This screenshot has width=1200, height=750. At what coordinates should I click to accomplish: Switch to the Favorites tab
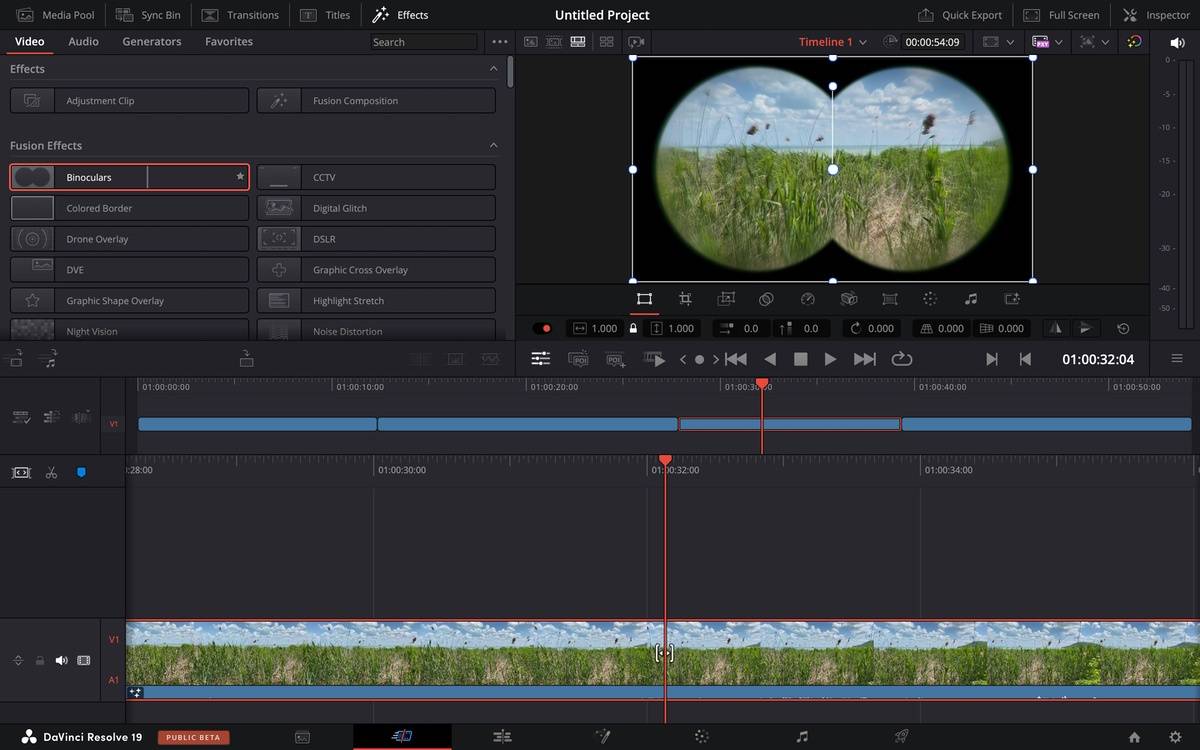[229, 41]
